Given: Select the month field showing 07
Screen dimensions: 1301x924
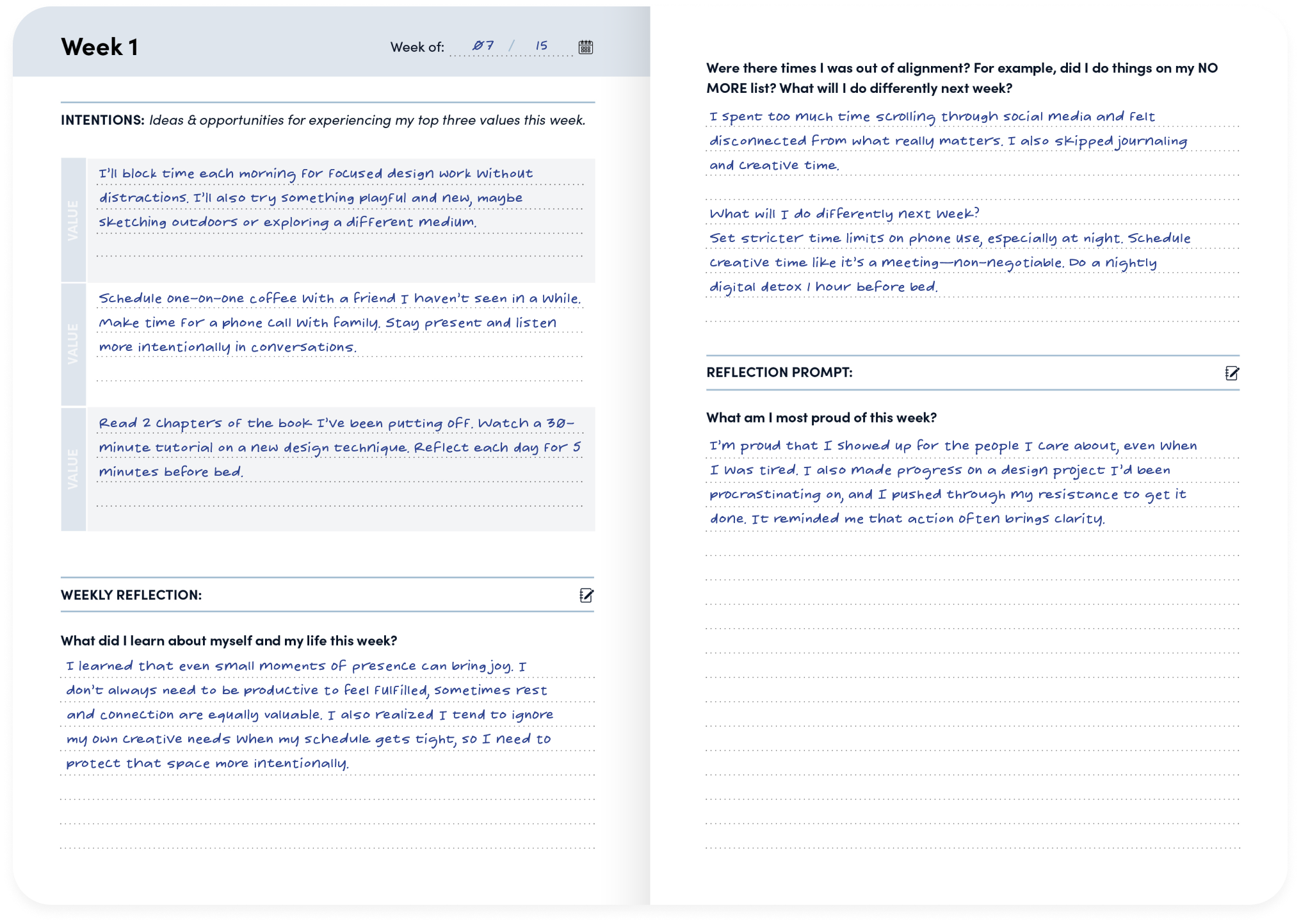Looking at the screenshot, I should tap(483, 46).
